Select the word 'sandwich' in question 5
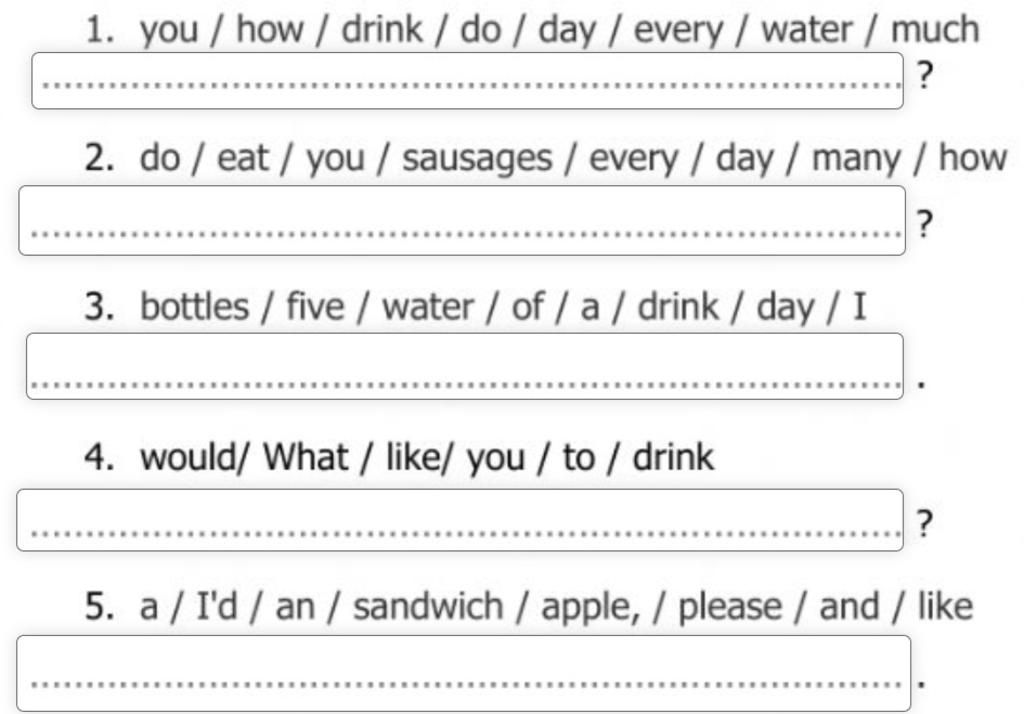 click(x=428, y=606)
